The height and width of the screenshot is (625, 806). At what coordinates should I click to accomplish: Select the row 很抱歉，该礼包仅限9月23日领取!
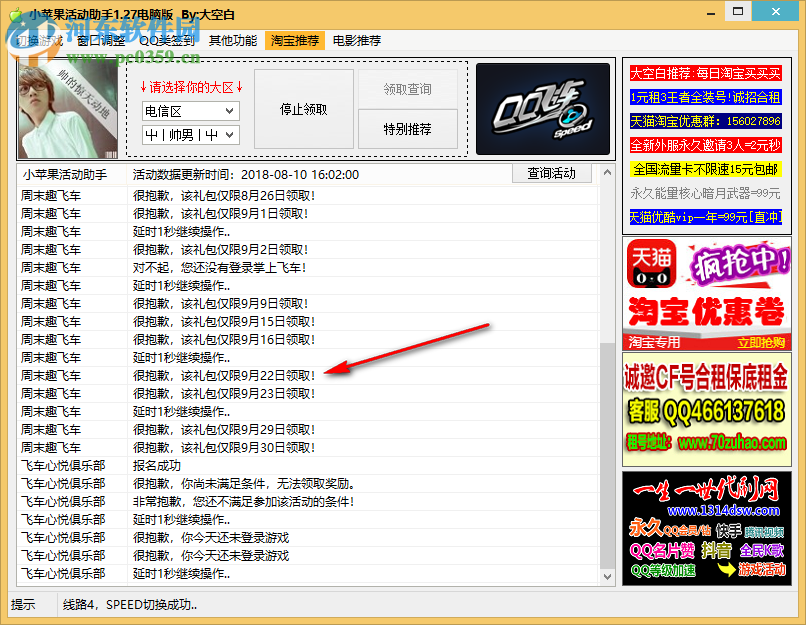pos(307,394)
